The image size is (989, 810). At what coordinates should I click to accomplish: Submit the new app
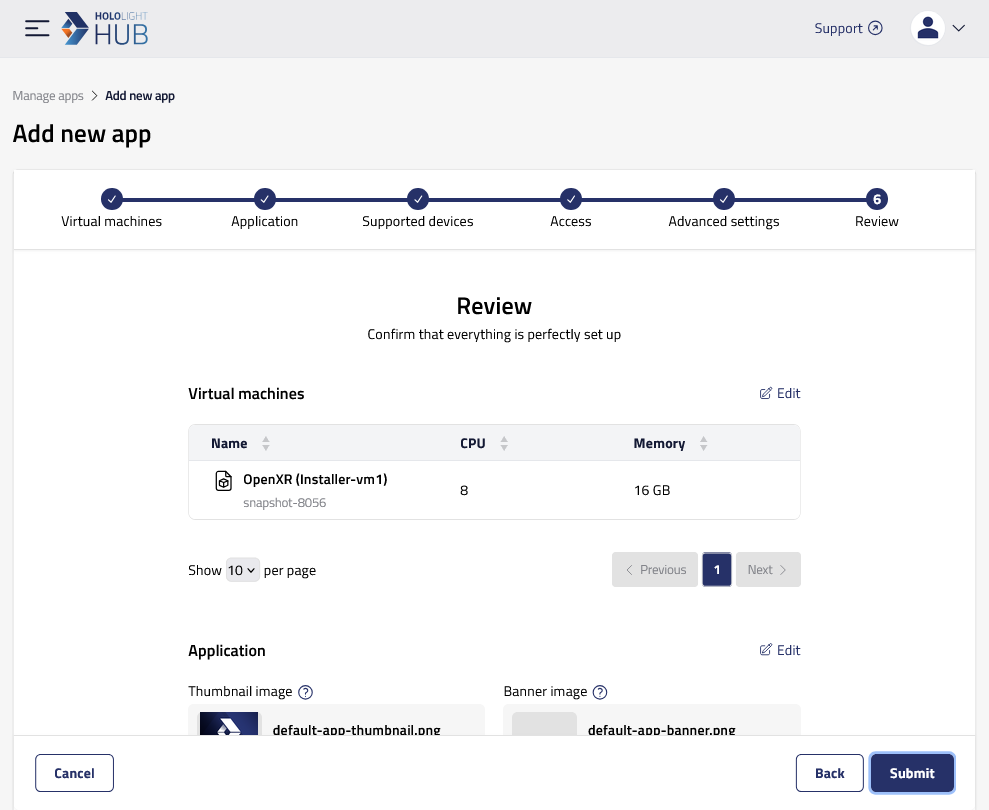click(x=912, y=773)
